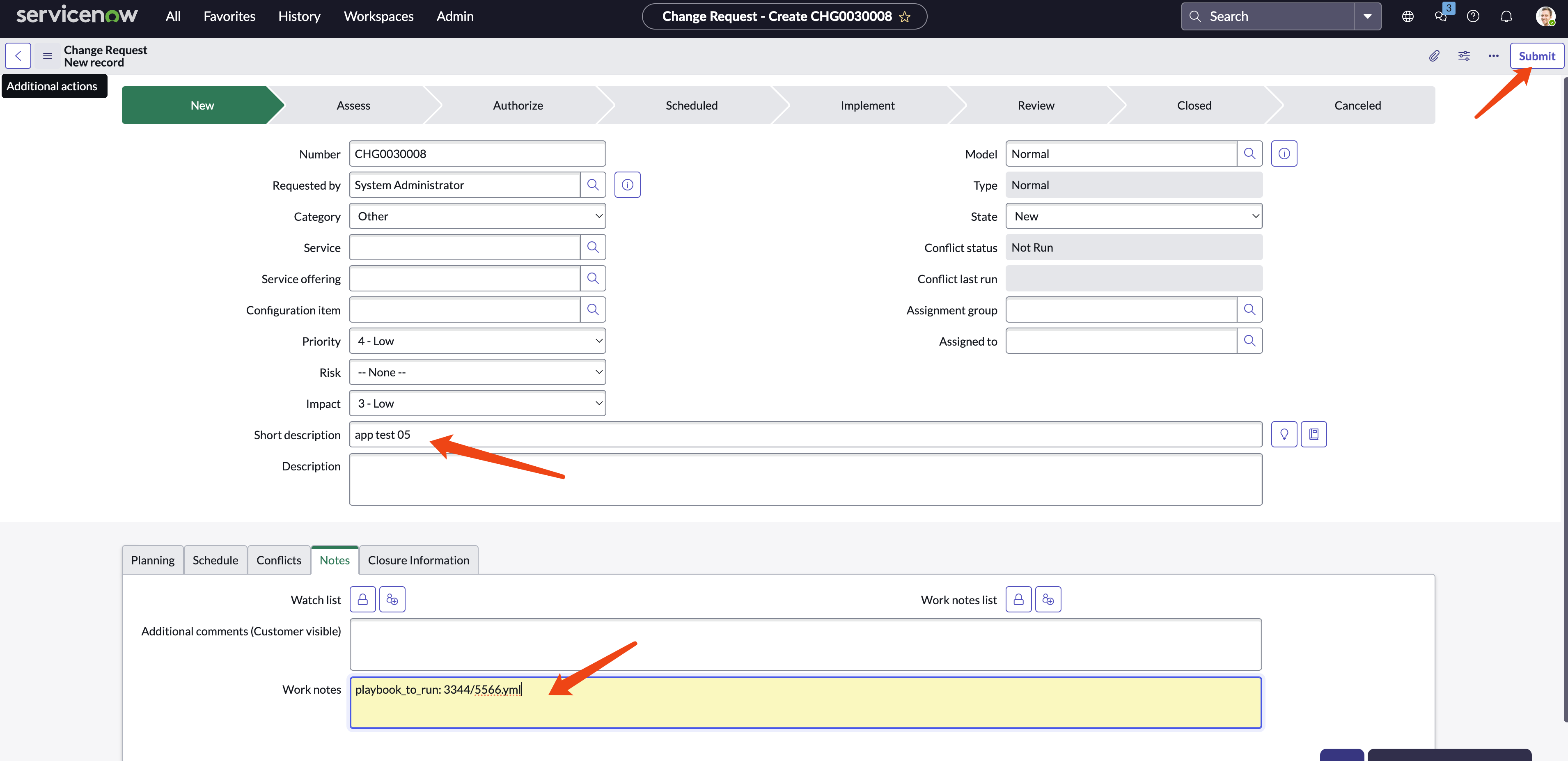Go back with the back arrow button
This screenshot has height=761, width=1568.
click(x=18, y=56)
